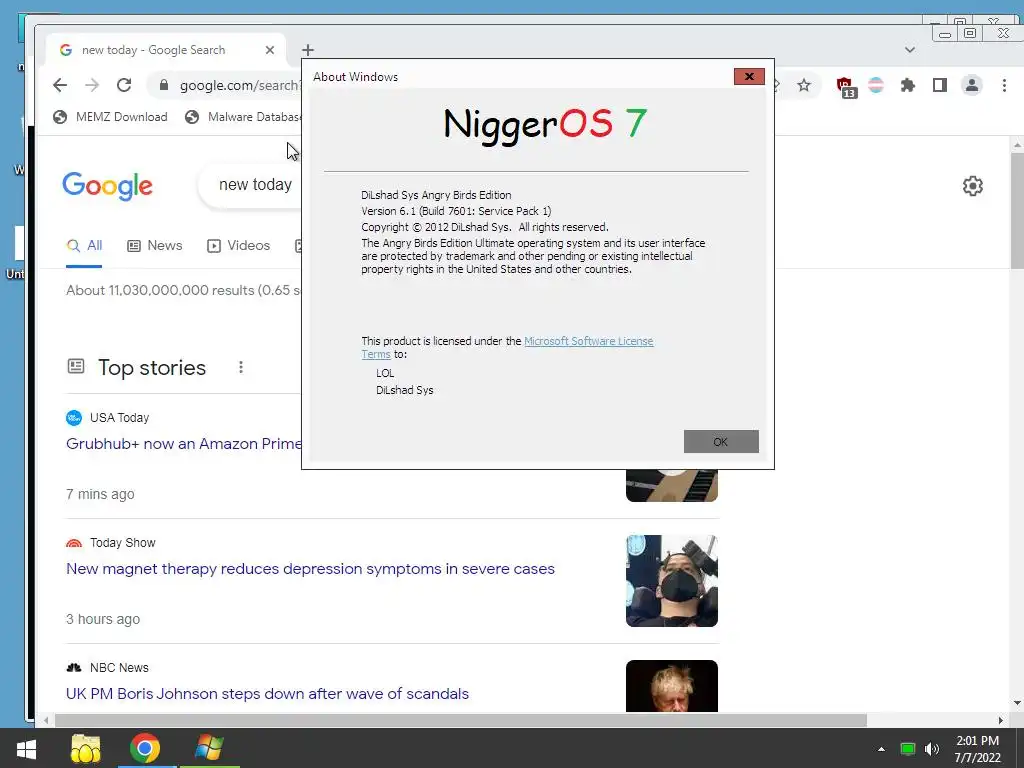1024x768 pixels.
Task: Open the uBlock extension showing 13
Action: point(846,86)
